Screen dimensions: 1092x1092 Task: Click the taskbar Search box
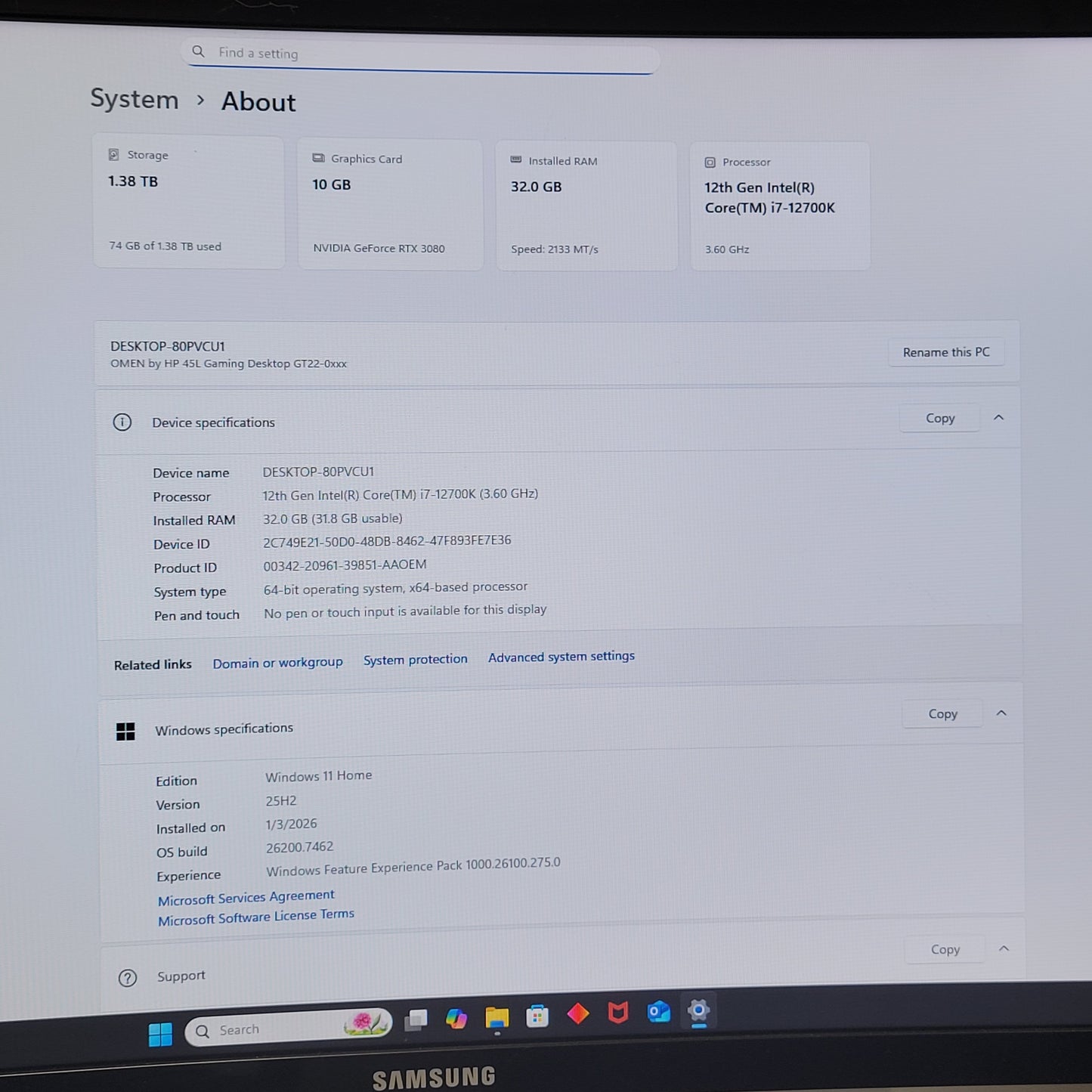[288, 1028]
